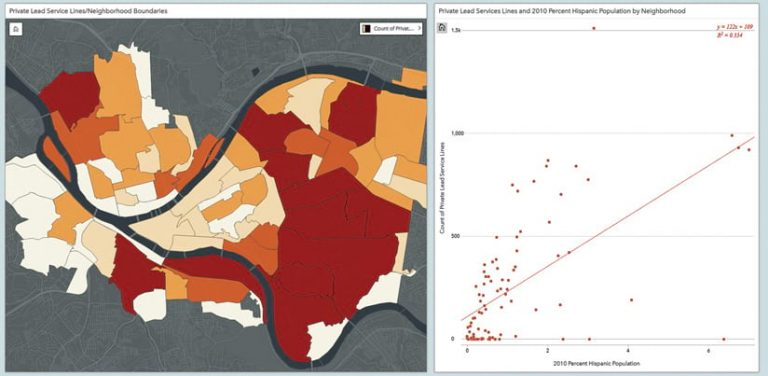Click the scatter plot's home reset icon
This screenshot has height=376, width=768.
point(441,28)
